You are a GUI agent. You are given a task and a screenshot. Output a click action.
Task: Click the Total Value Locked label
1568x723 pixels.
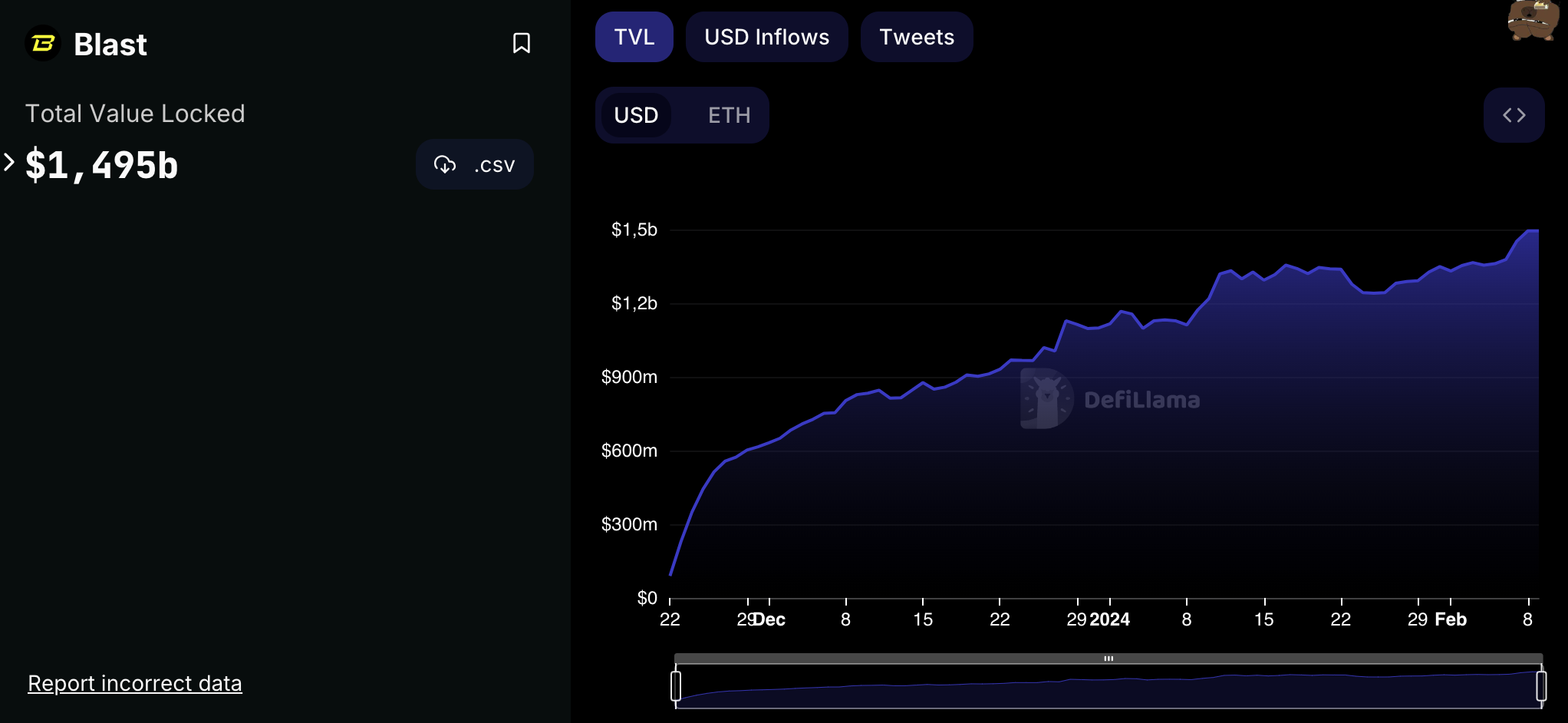click(135, 114)
